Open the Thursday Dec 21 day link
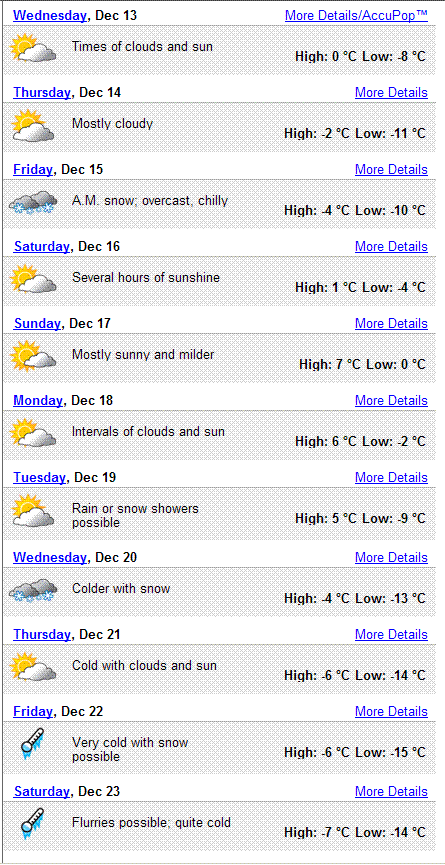The width and height of the screenshot is (445, 865). tap(42, 634)
